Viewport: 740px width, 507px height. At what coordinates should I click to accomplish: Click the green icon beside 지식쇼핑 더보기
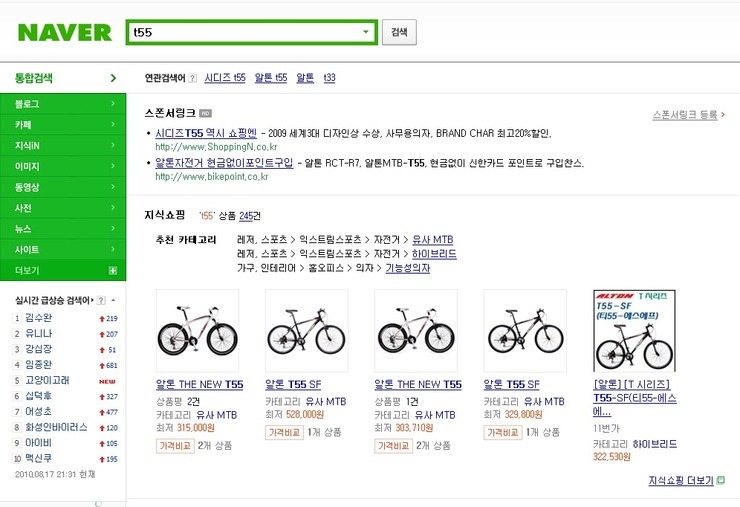click(721, 481)
